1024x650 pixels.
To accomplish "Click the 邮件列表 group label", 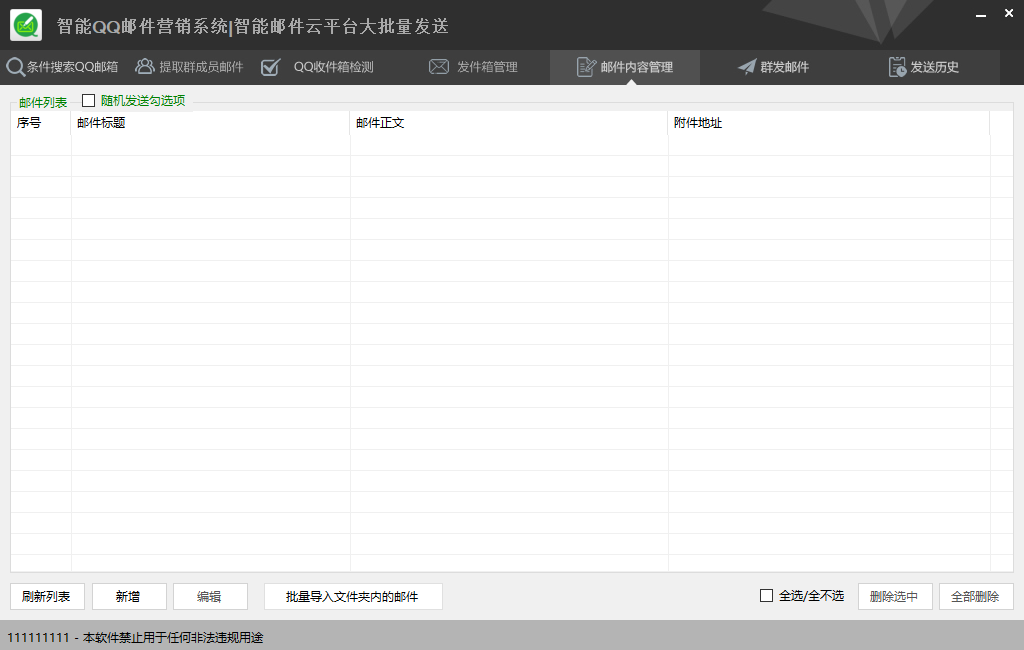I will point(43,103).
